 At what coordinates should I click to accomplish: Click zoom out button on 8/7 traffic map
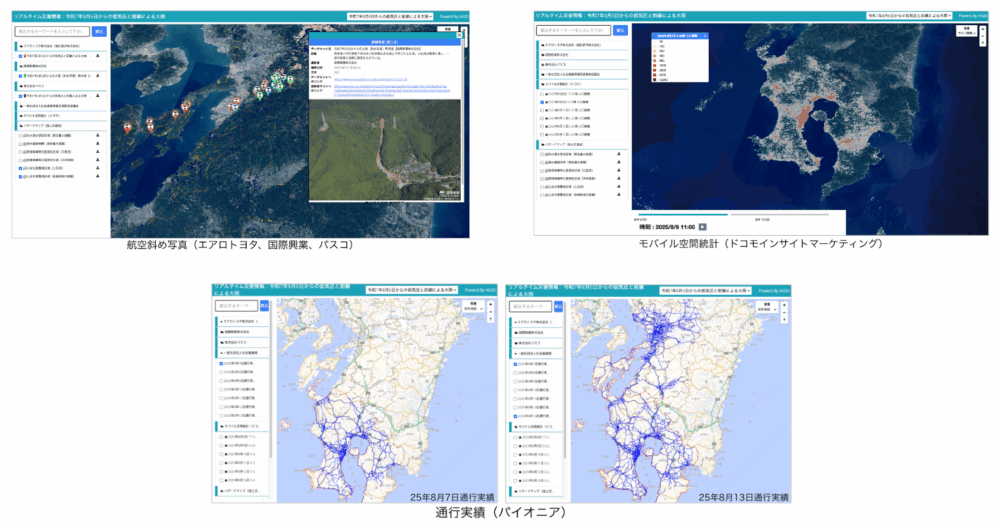click(x=490, y=313)
